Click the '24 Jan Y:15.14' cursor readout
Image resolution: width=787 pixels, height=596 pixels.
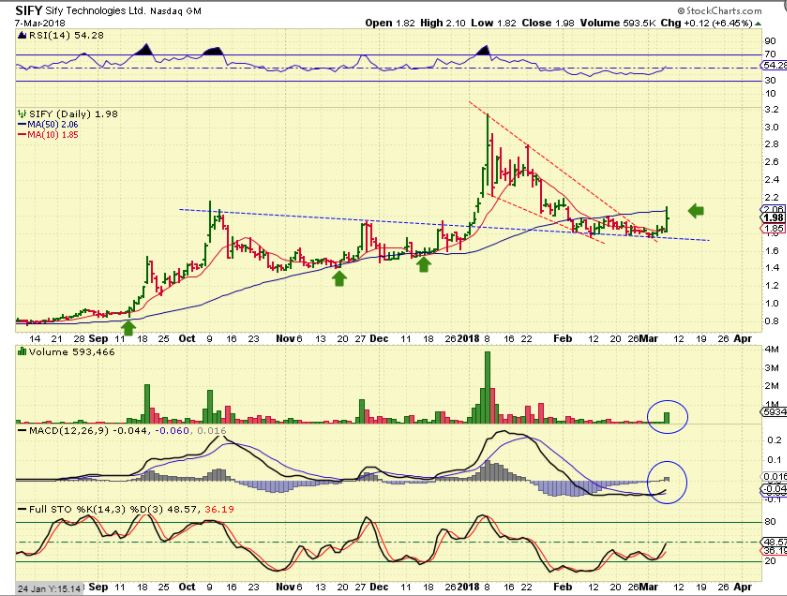(49, 588)
